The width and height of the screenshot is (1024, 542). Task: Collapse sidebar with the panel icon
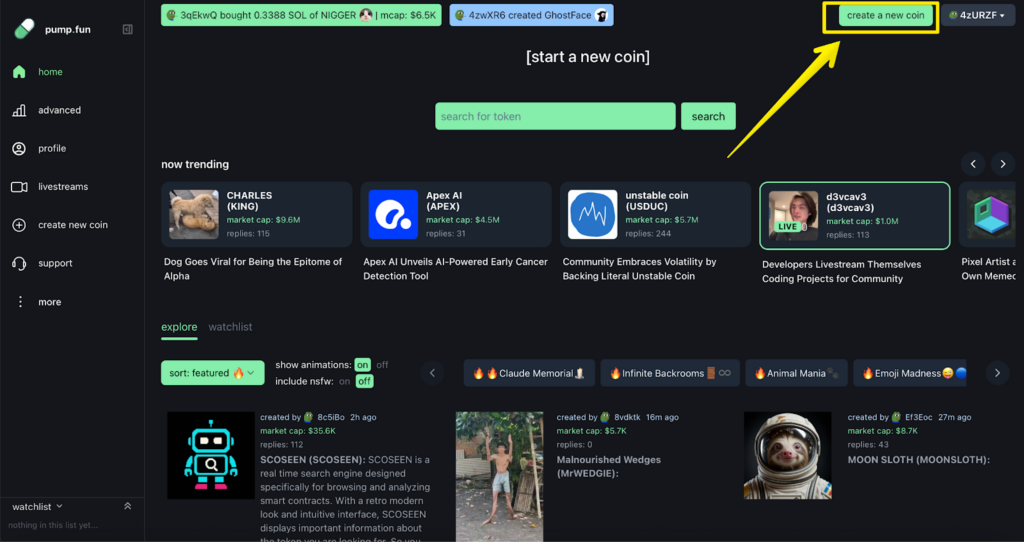(128, 29)
